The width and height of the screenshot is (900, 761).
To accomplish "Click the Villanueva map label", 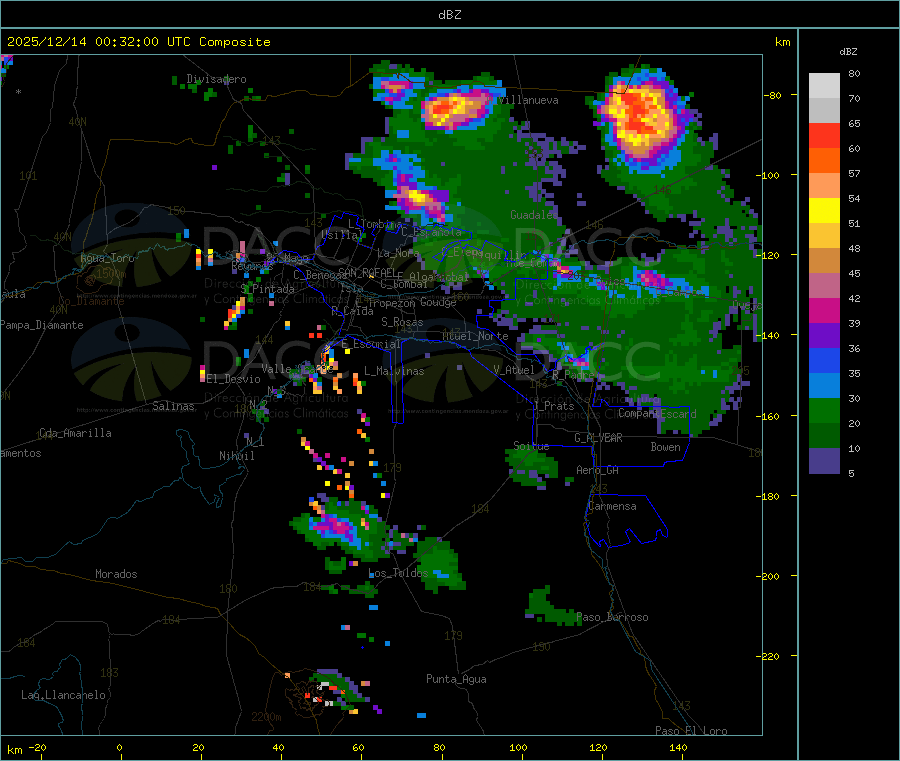I will click(527, 100).
